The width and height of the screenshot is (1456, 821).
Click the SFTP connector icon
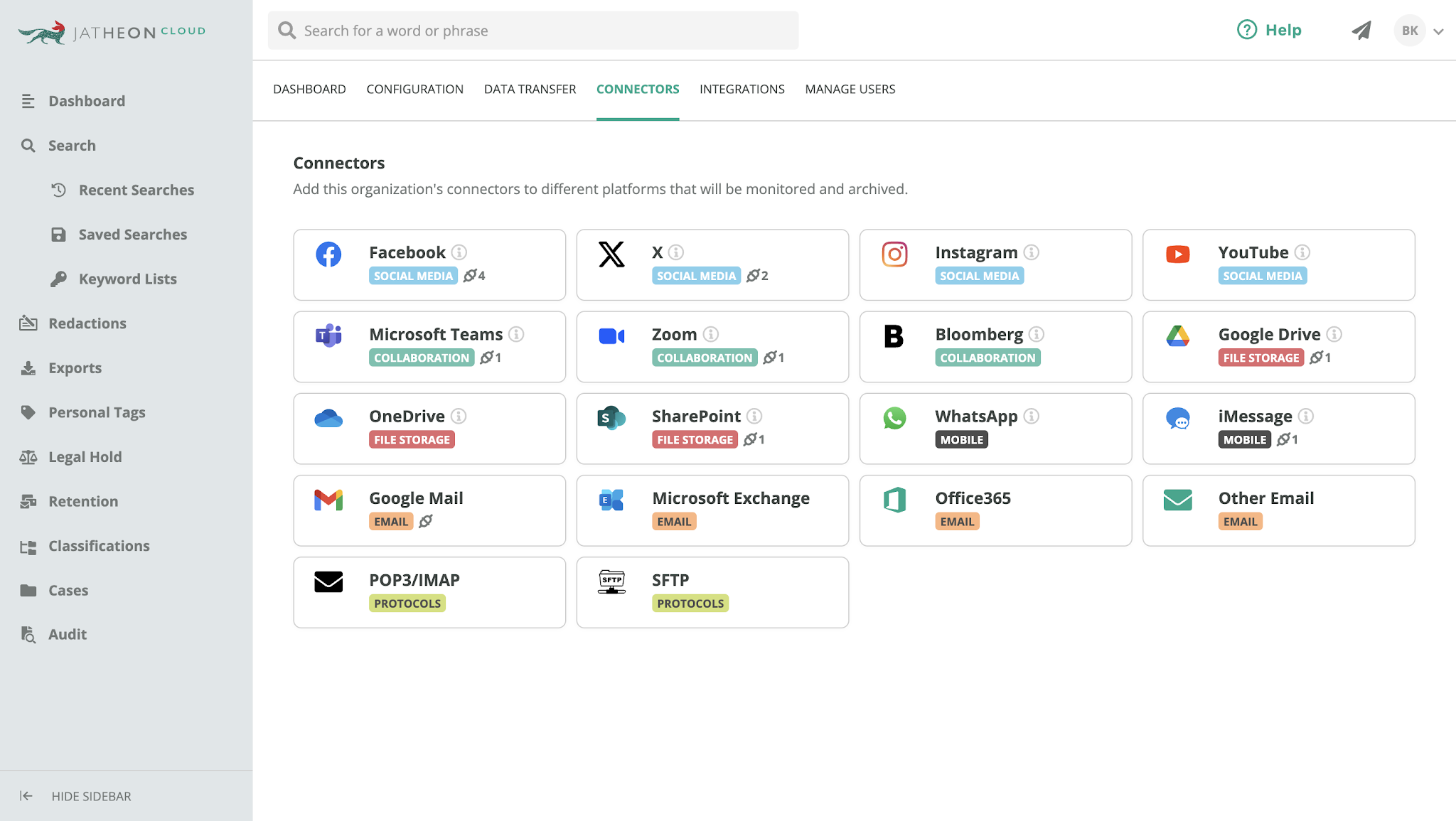click(611, 581)
